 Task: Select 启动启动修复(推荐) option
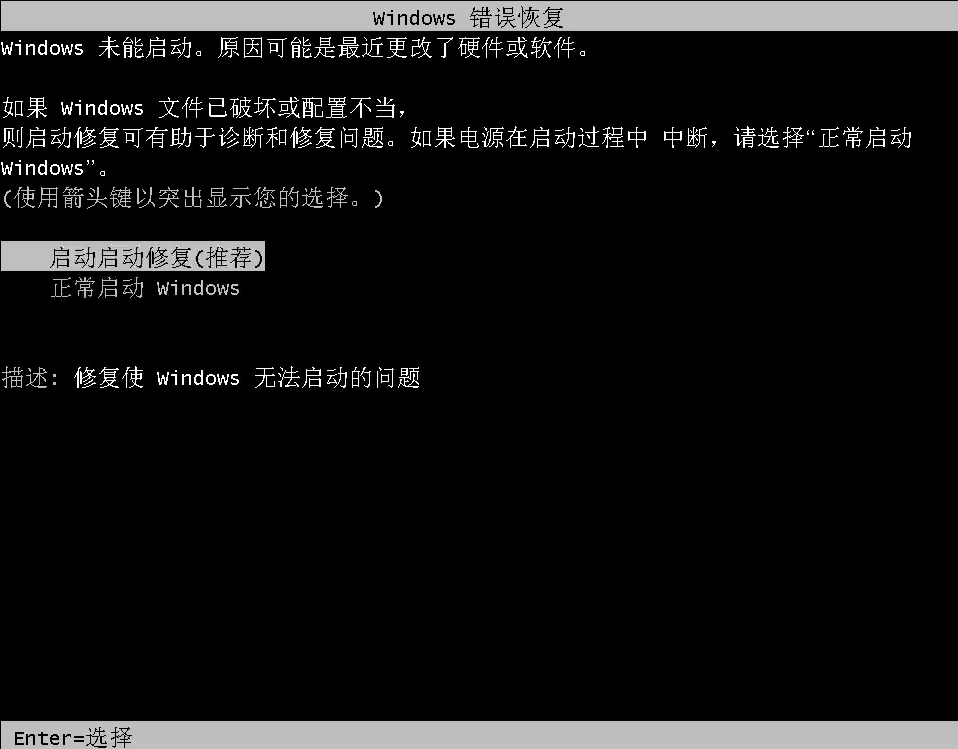point(133,257)
